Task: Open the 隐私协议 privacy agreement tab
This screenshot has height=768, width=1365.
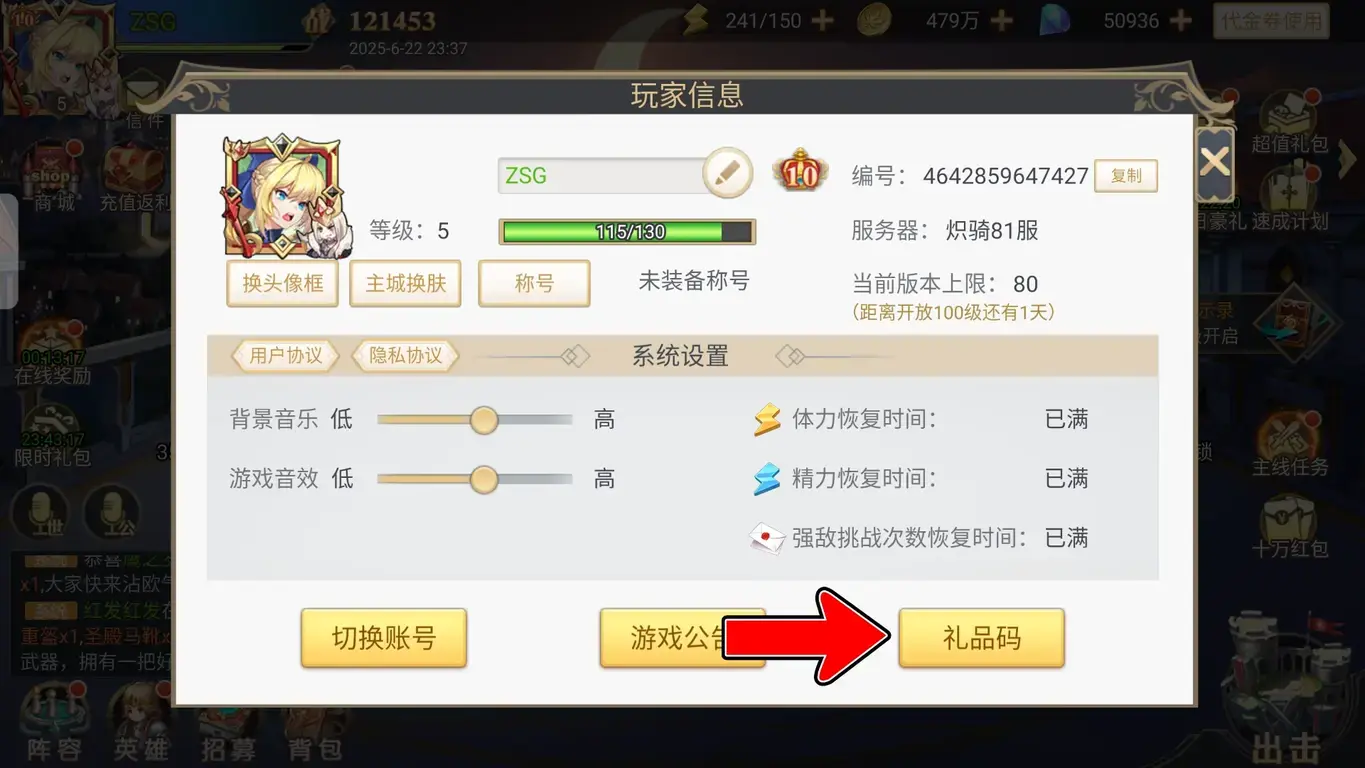Action: point(405,355)
